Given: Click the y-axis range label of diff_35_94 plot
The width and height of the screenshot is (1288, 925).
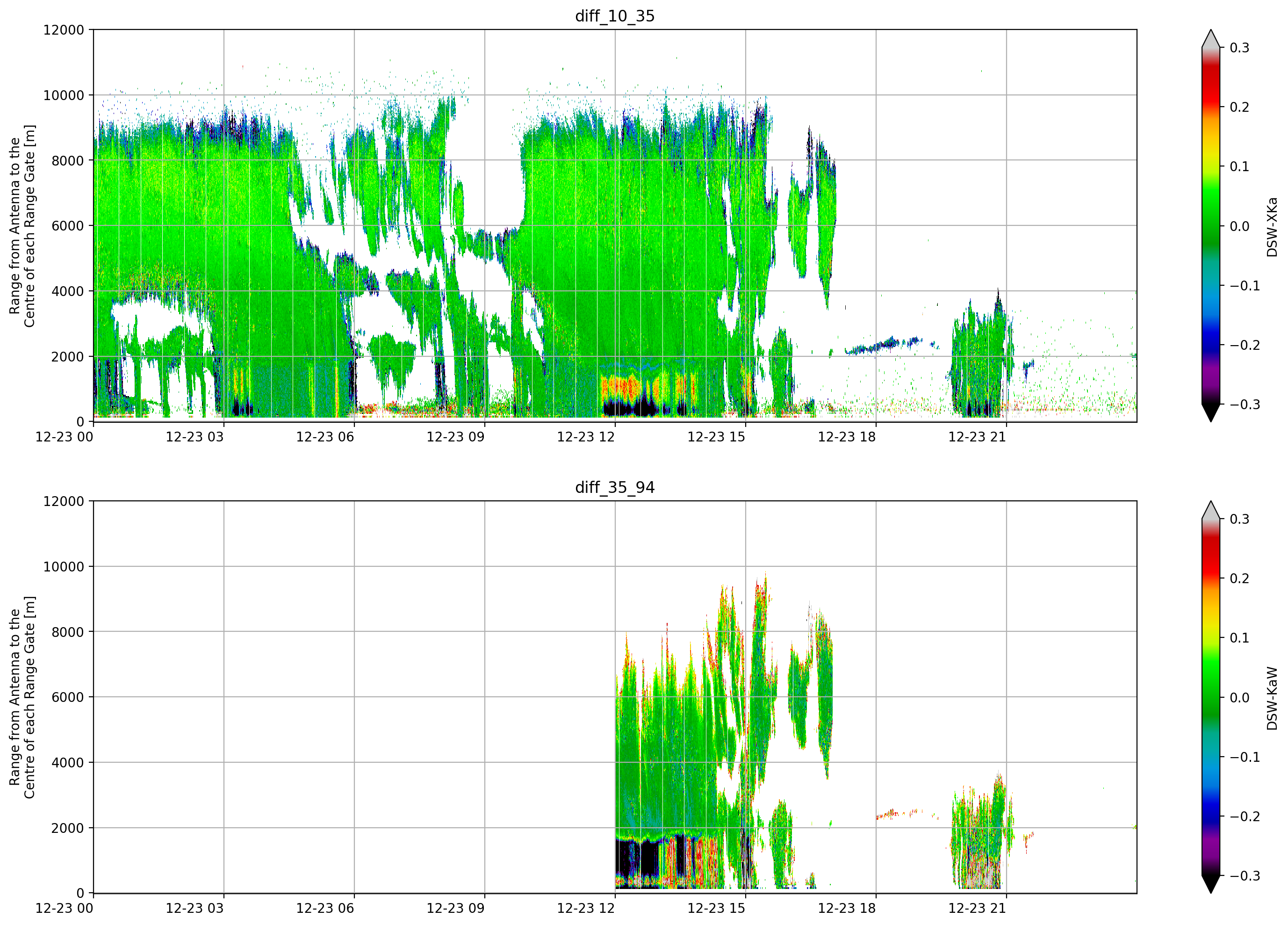Looking at the screenshot, I should 22,697.
